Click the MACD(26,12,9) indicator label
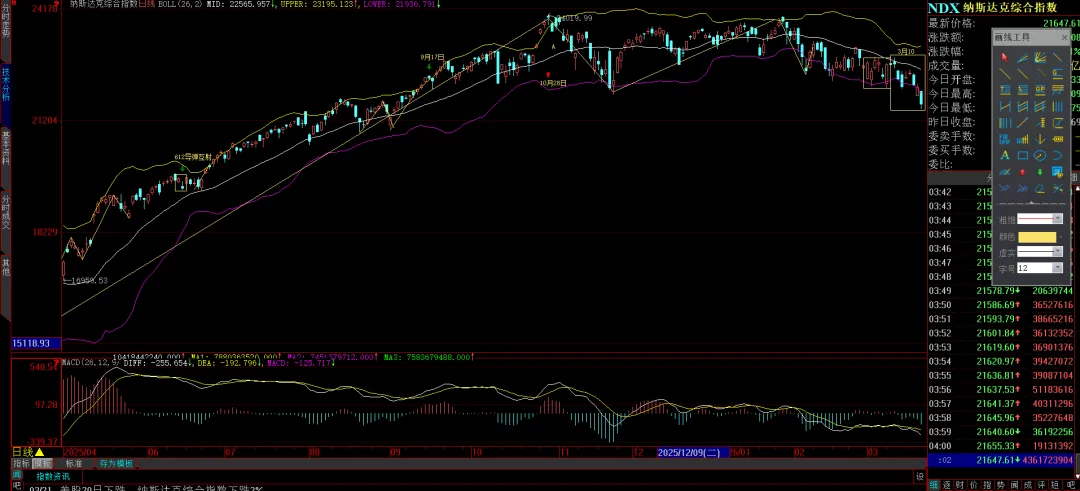This screenshot has height=491, width=1080. tap(92, 362)
